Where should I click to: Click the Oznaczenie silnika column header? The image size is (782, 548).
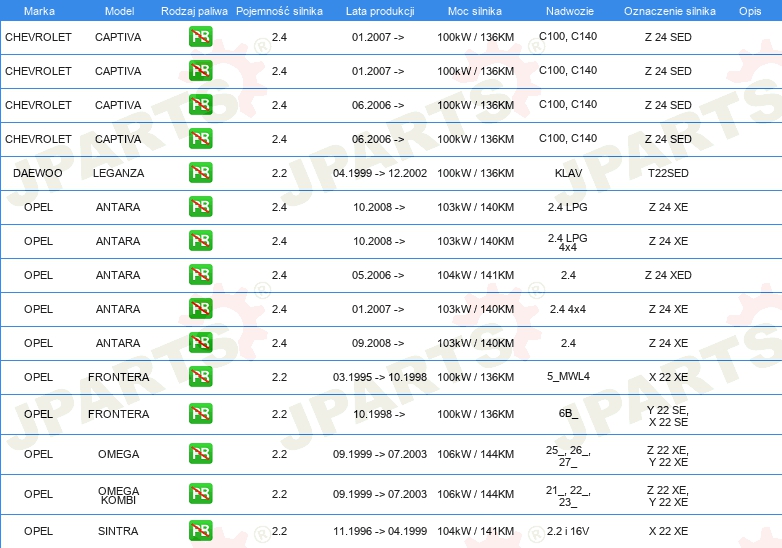tap(670, 11)
